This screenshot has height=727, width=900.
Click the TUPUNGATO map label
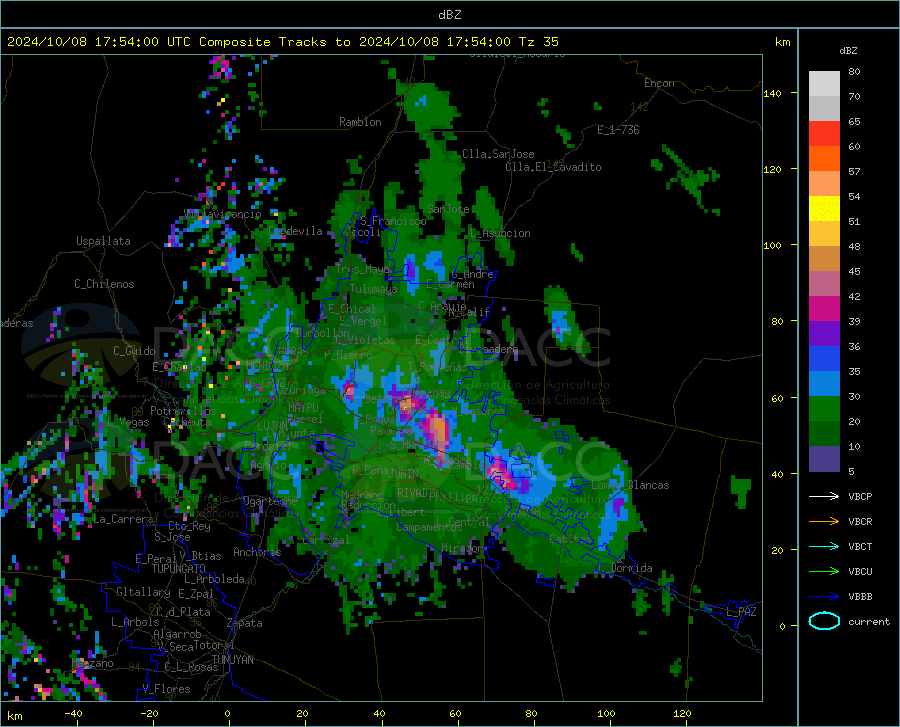point(179,569)
